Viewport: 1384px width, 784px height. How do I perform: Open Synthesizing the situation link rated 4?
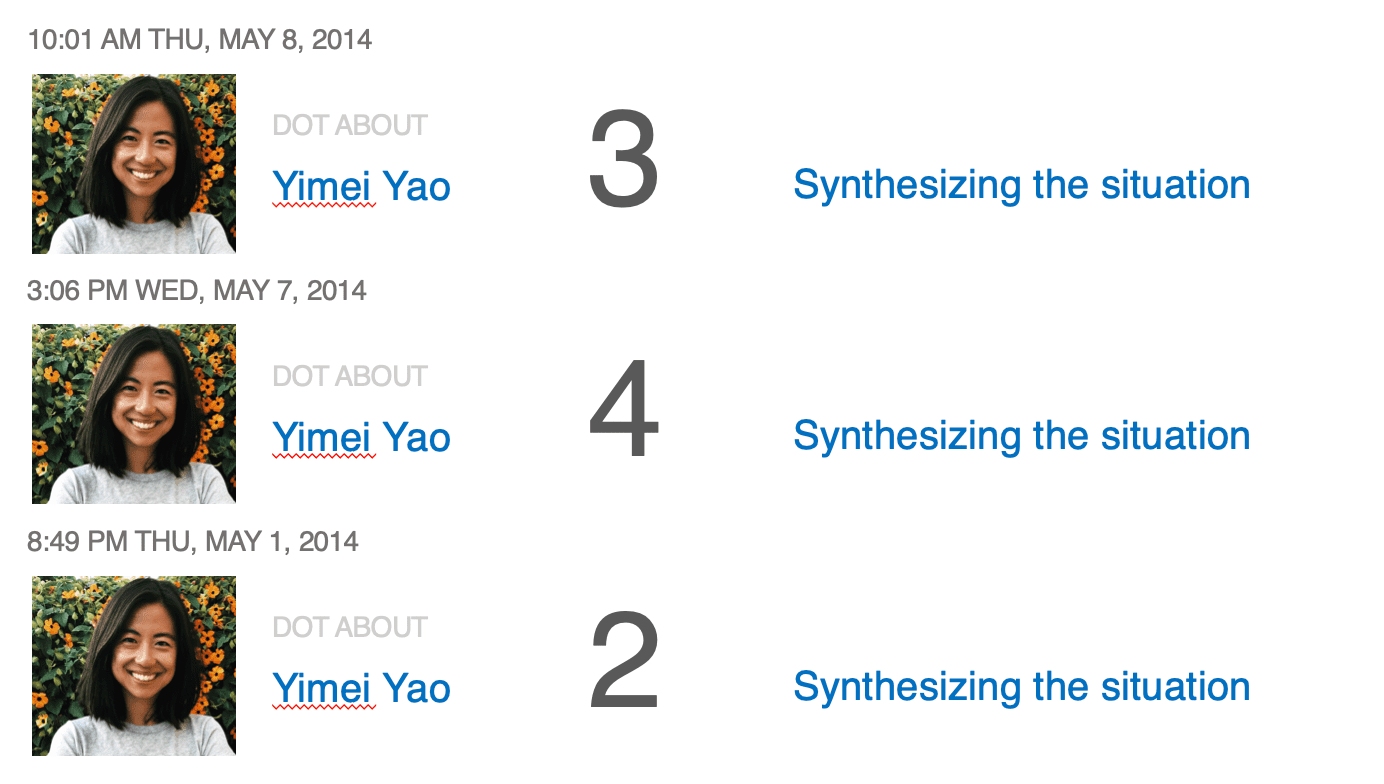pyautogui.click(x=1022, y=437)
